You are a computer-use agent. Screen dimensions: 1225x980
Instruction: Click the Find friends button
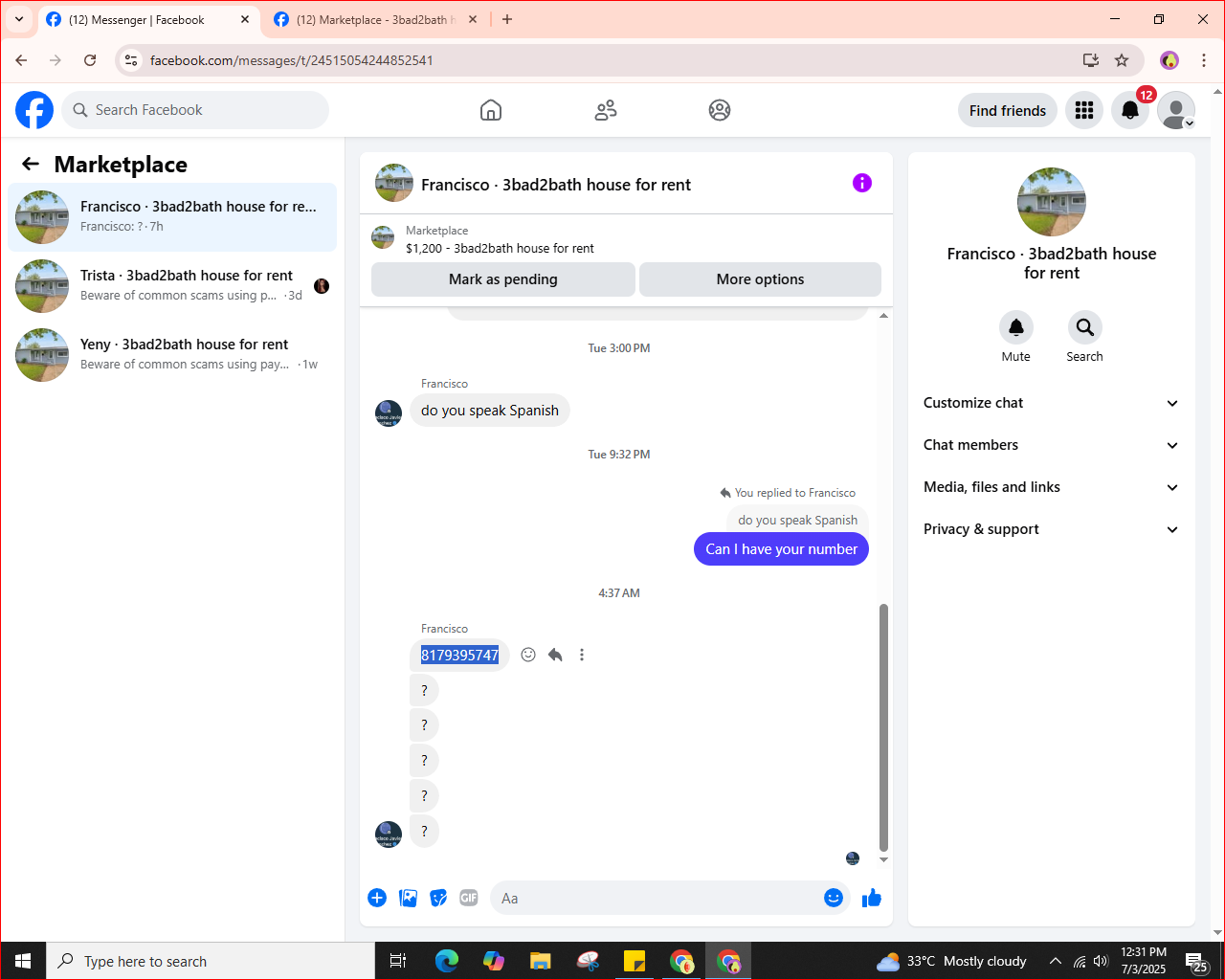(1008, 110)
